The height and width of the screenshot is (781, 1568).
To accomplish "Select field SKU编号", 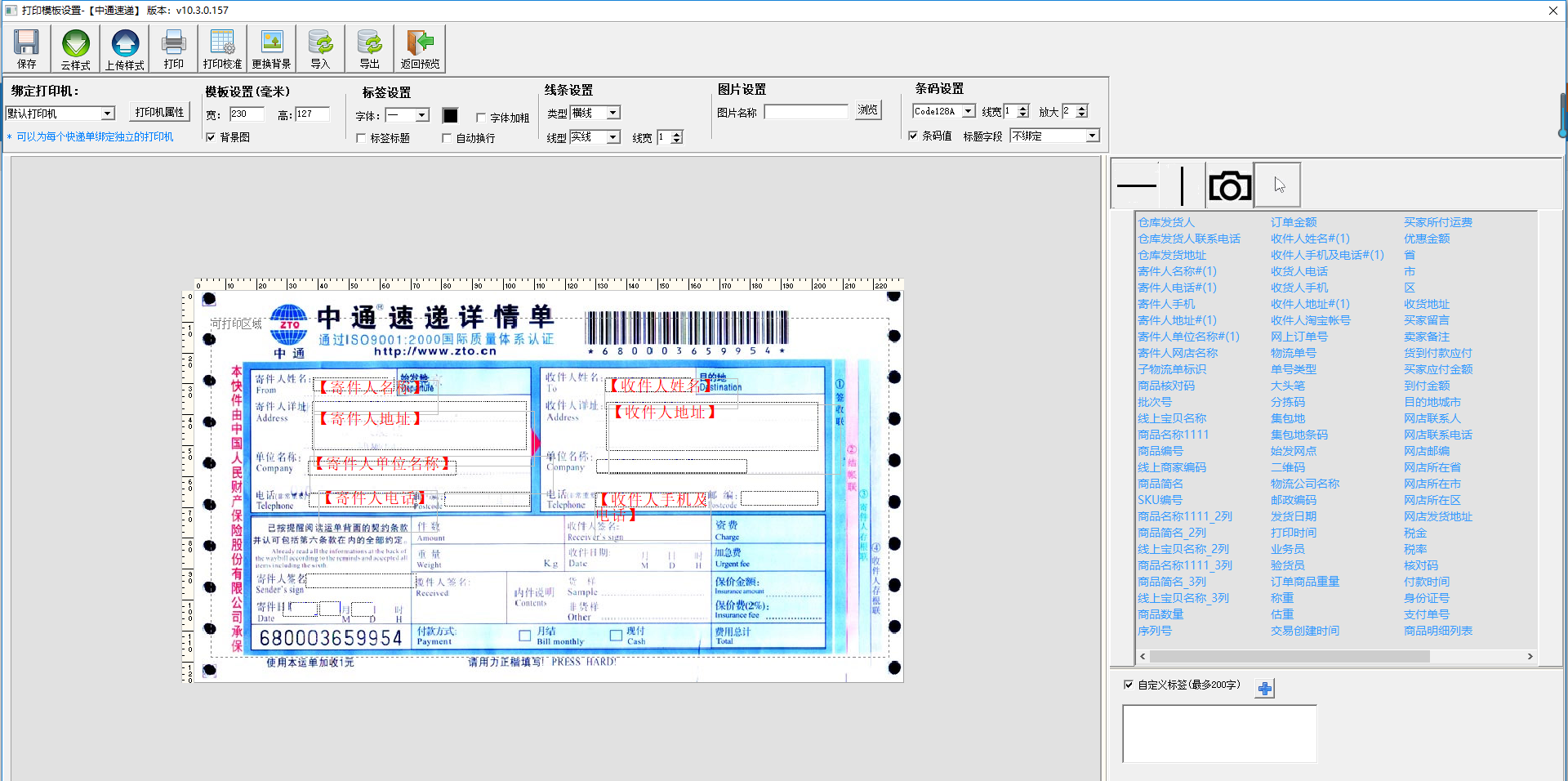I will coord(1160,500).
